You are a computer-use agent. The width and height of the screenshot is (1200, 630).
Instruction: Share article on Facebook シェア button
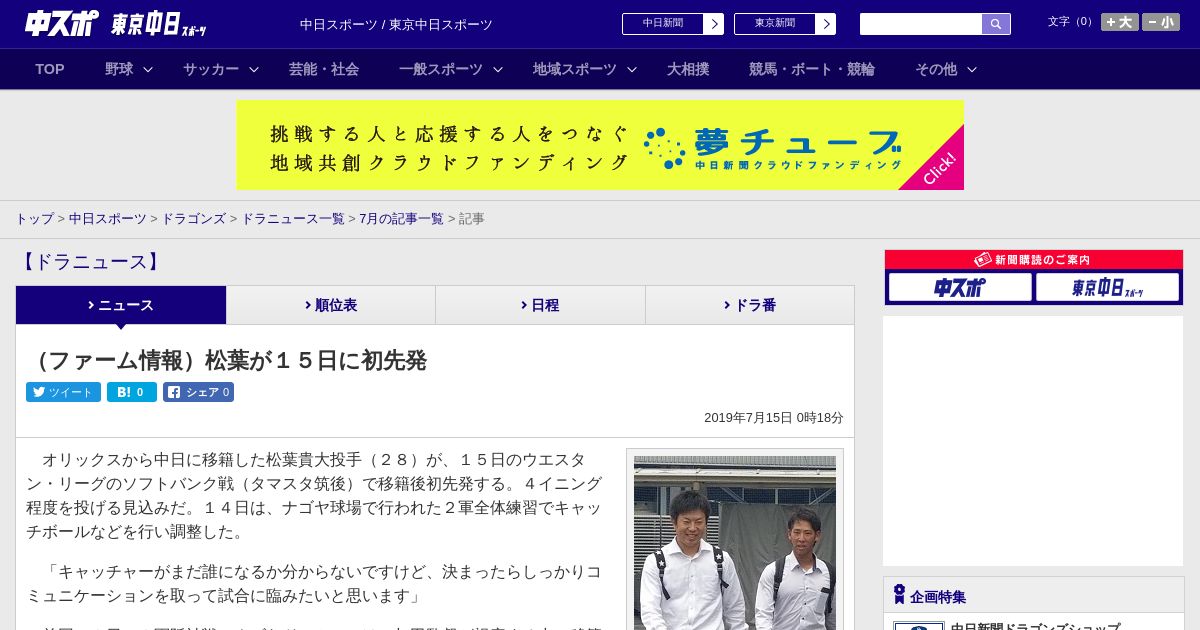point(198,392)
